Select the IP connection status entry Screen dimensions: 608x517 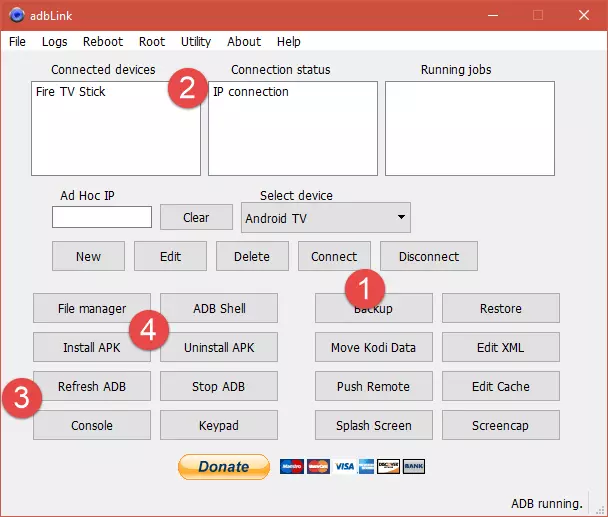point(251,92)
